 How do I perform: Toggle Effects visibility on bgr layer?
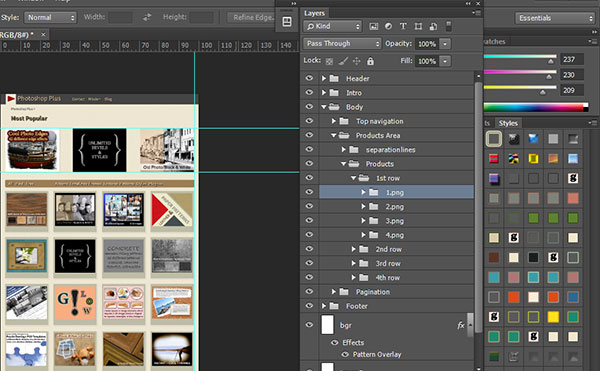(334, 342)
